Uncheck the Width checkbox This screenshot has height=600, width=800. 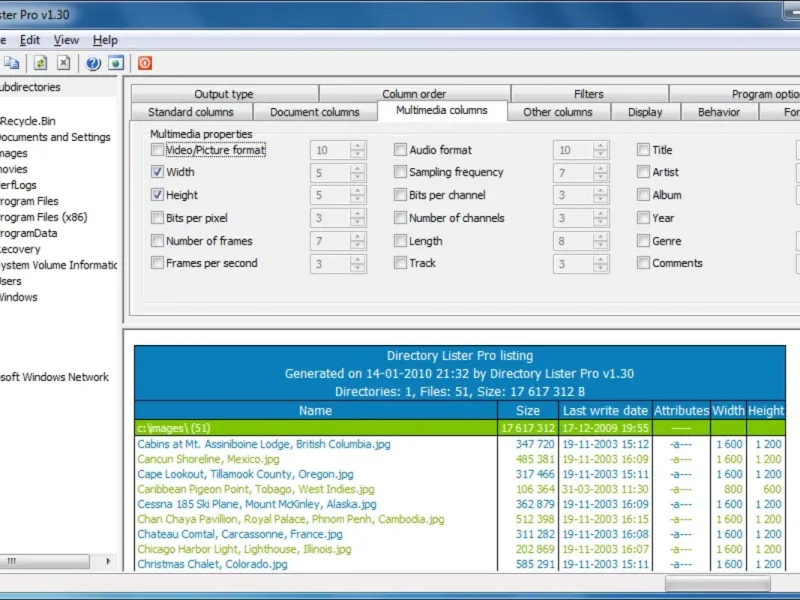tap(157, 172)
